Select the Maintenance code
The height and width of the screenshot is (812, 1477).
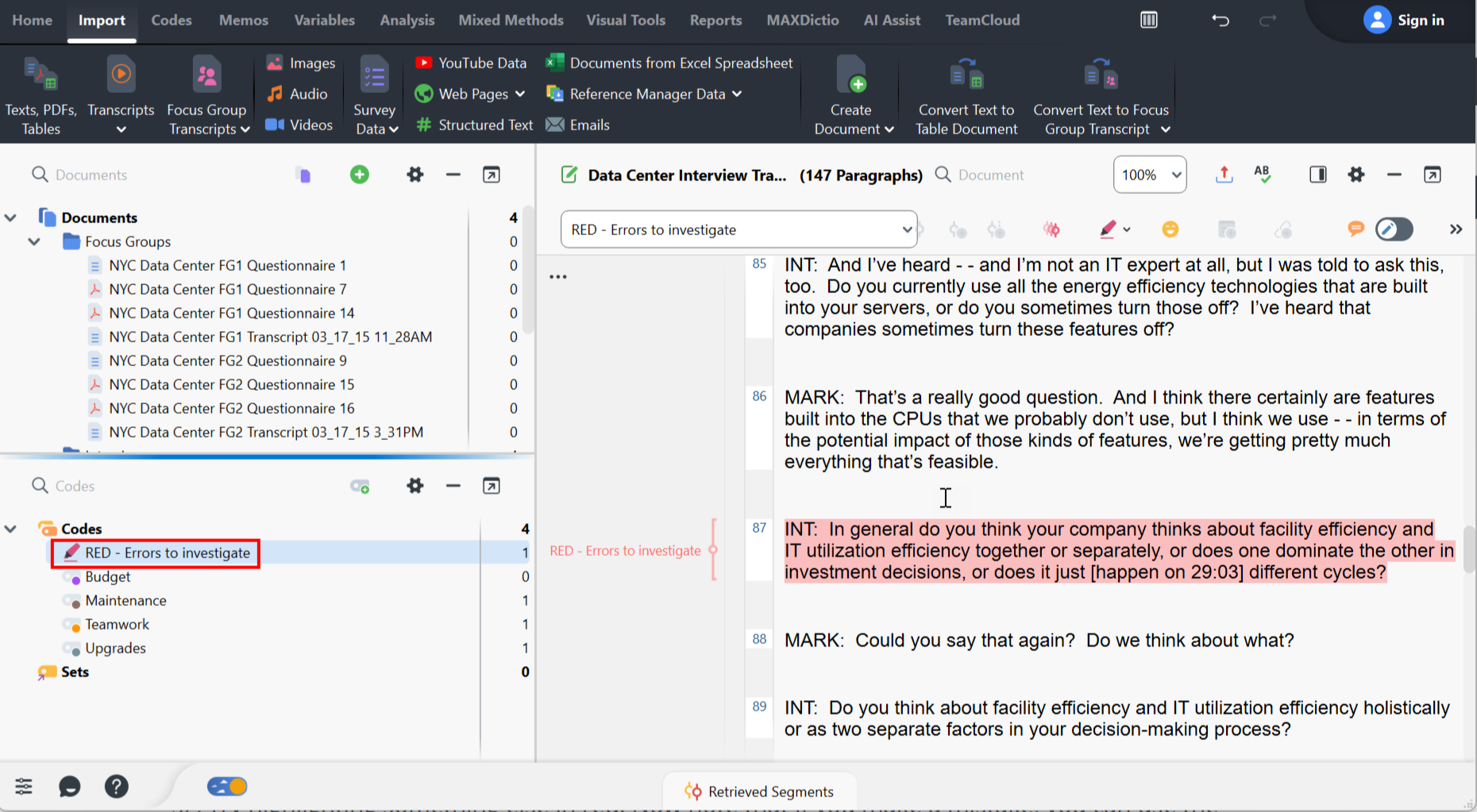(125, 600)
